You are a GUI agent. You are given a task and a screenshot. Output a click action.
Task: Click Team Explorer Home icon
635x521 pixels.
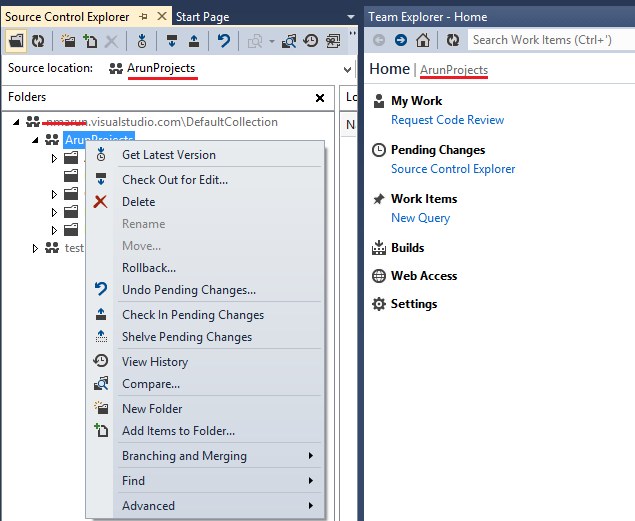point(423,40)
